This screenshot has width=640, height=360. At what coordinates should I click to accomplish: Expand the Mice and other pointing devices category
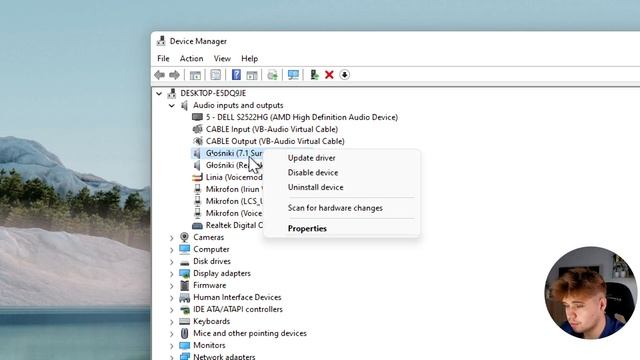coord(172,333)
